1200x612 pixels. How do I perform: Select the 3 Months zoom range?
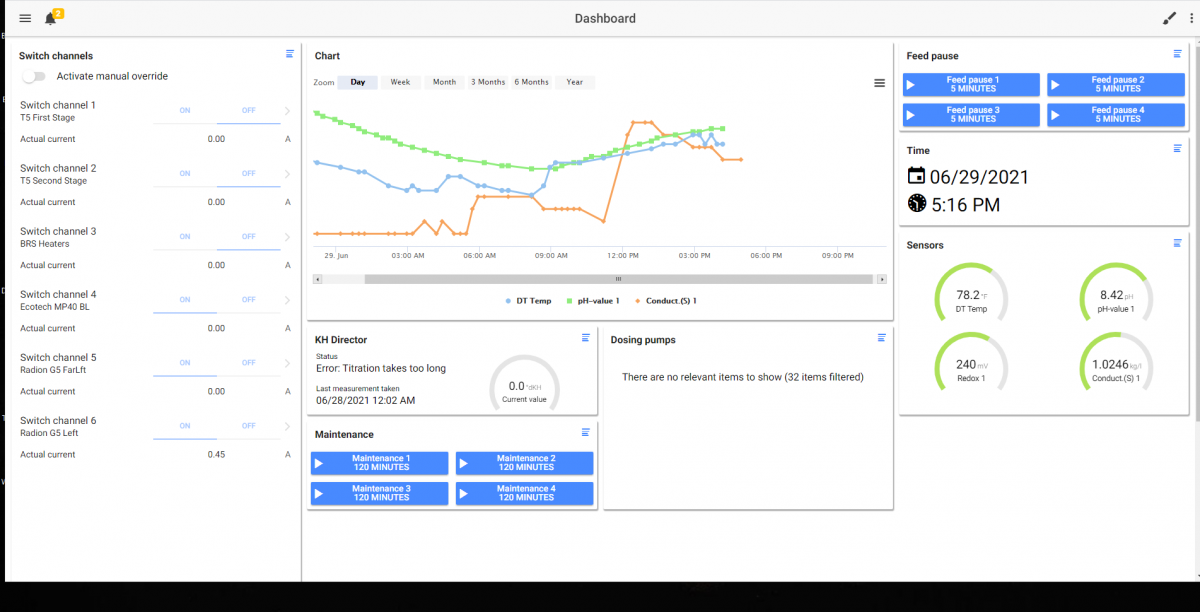(488, 82)
